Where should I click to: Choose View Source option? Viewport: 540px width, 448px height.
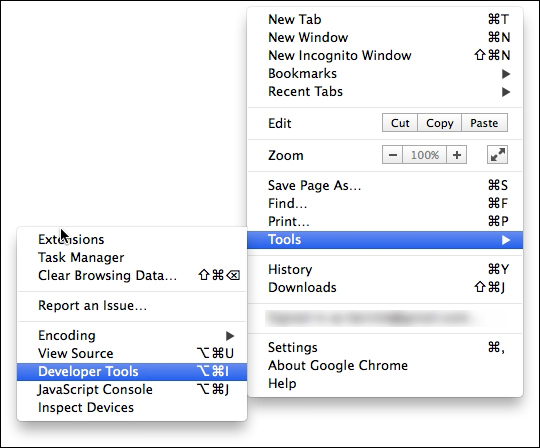click(x=132, y=354)
